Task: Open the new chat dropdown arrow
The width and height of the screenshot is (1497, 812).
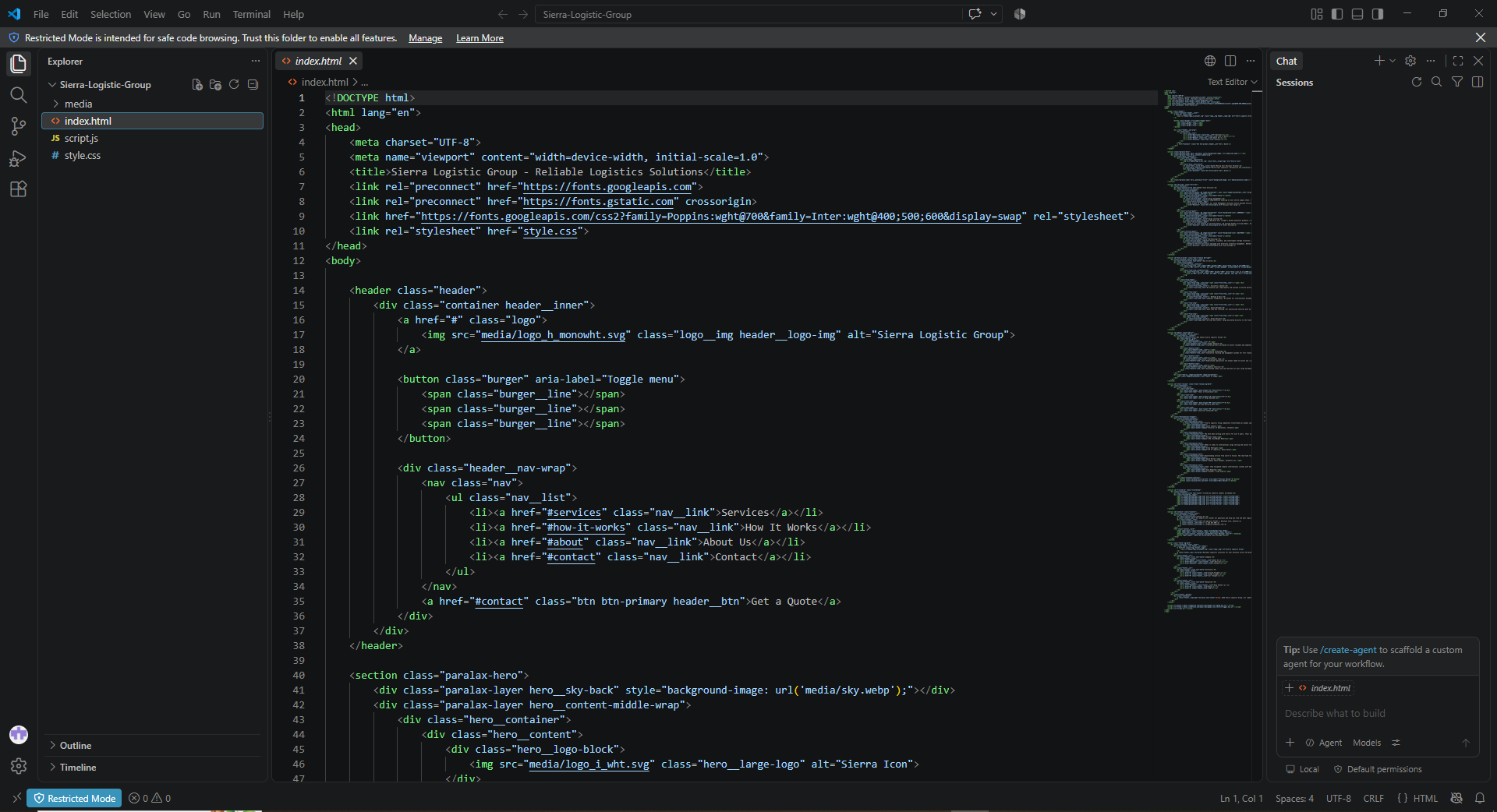Action: click(1393, 61)
